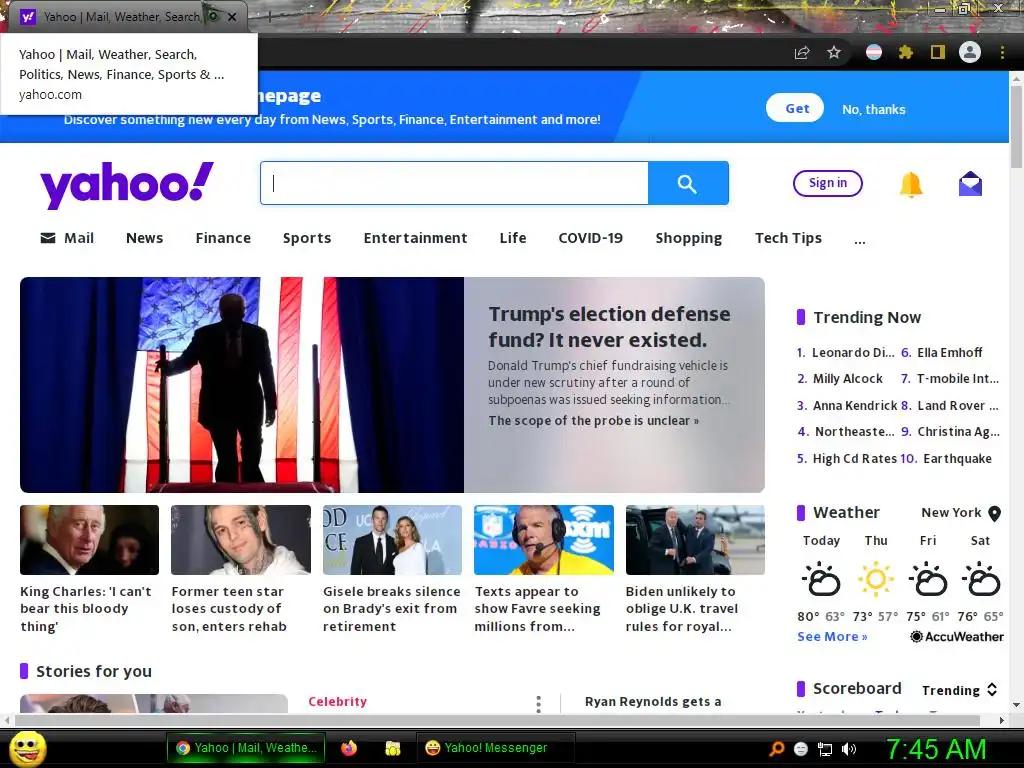Open Biden U.K. travel story thumbnail

click(x=695, y=540)
